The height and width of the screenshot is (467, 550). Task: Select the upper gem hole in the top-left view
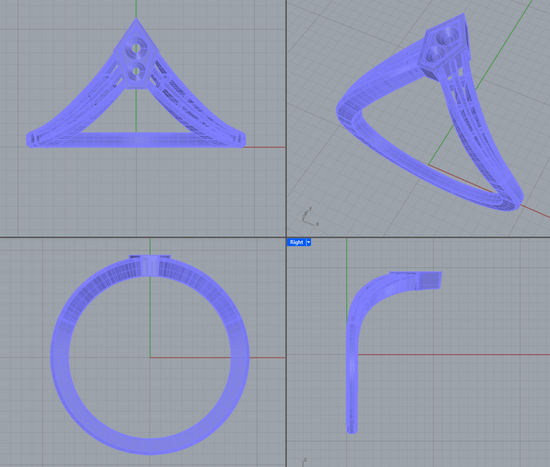[137, 49]
